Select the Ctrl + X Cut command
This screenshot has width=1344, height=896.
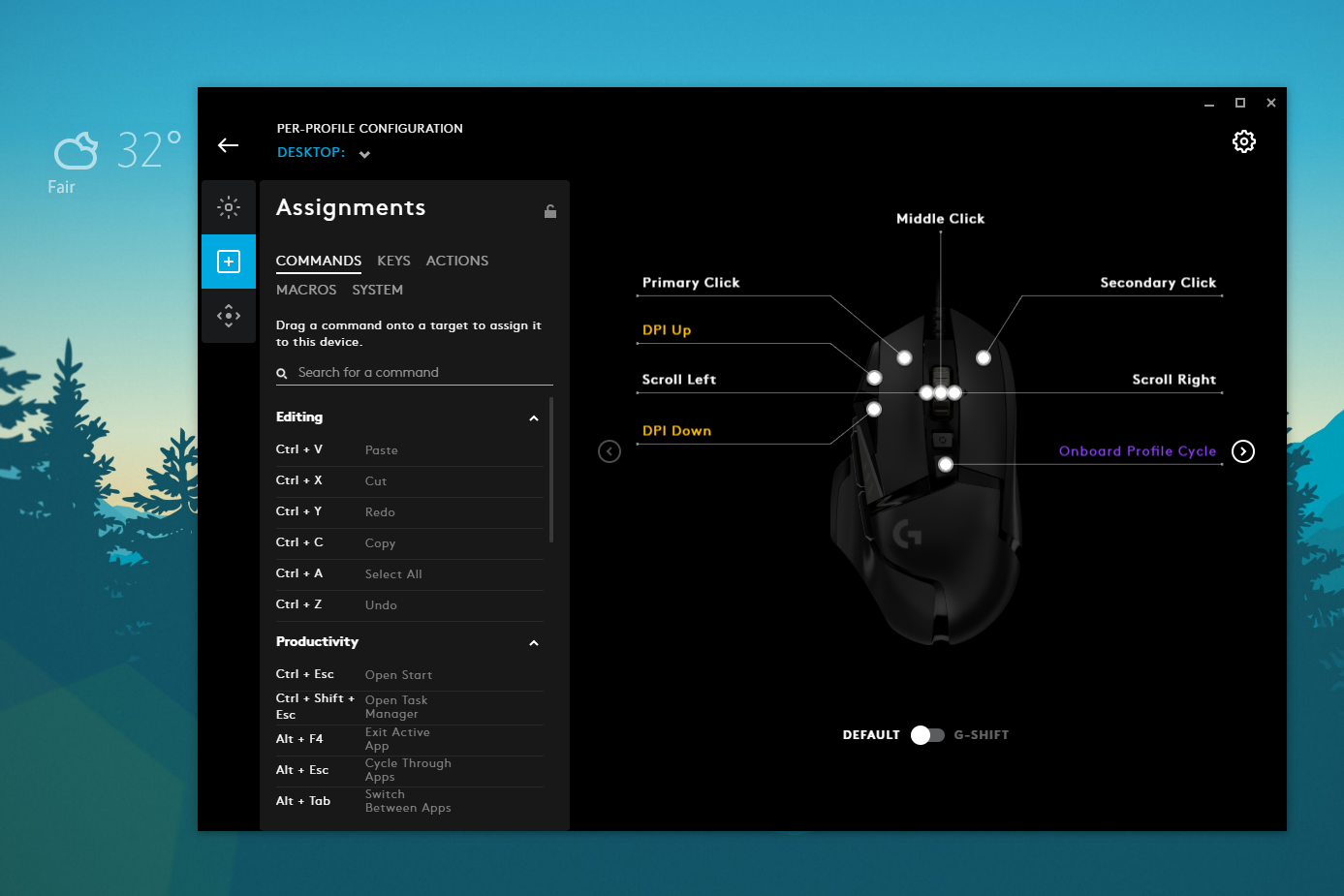coord(409,481)
